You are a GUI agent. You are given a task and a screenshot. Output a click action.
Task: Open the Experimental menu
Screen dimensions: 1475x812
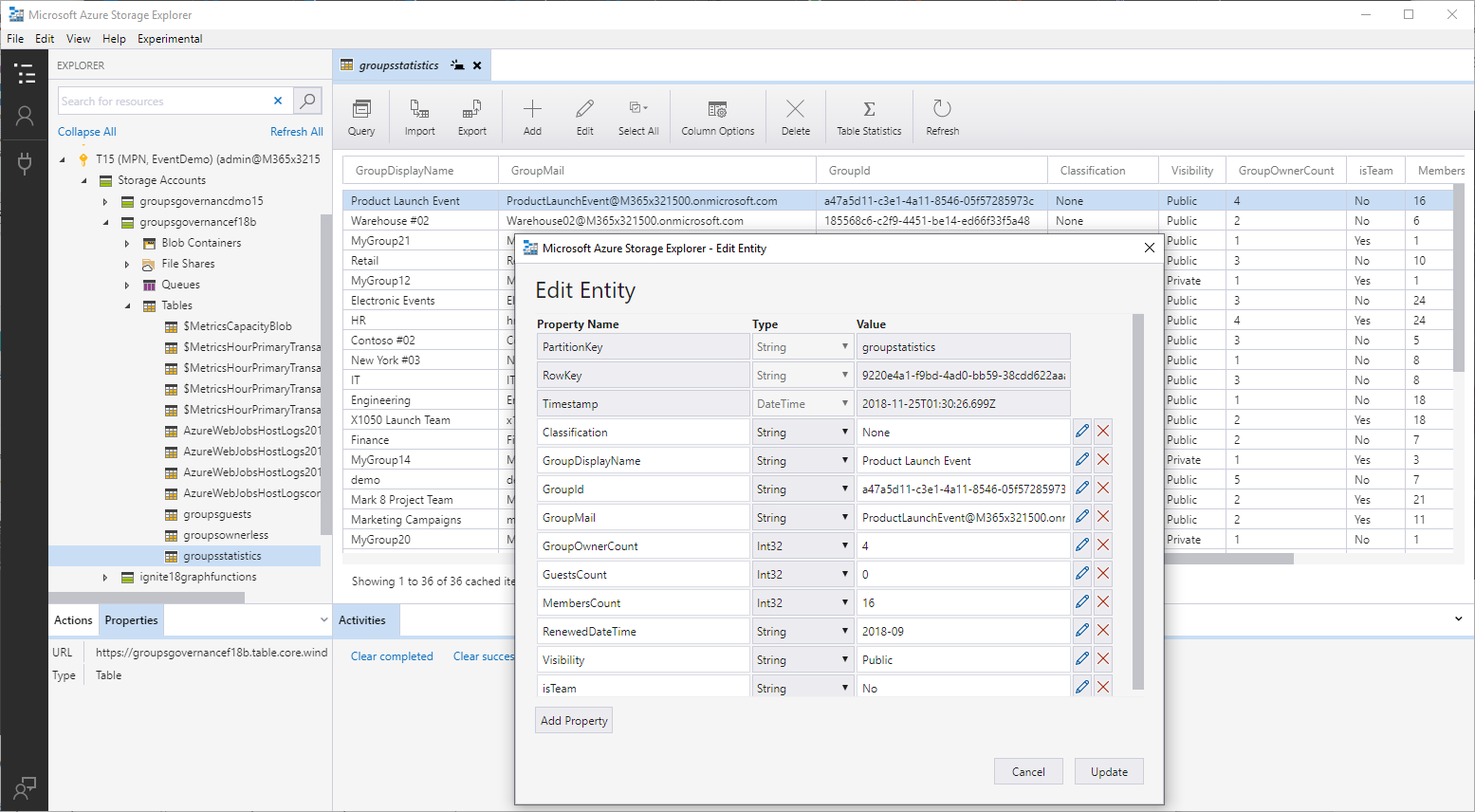[170, 39]
